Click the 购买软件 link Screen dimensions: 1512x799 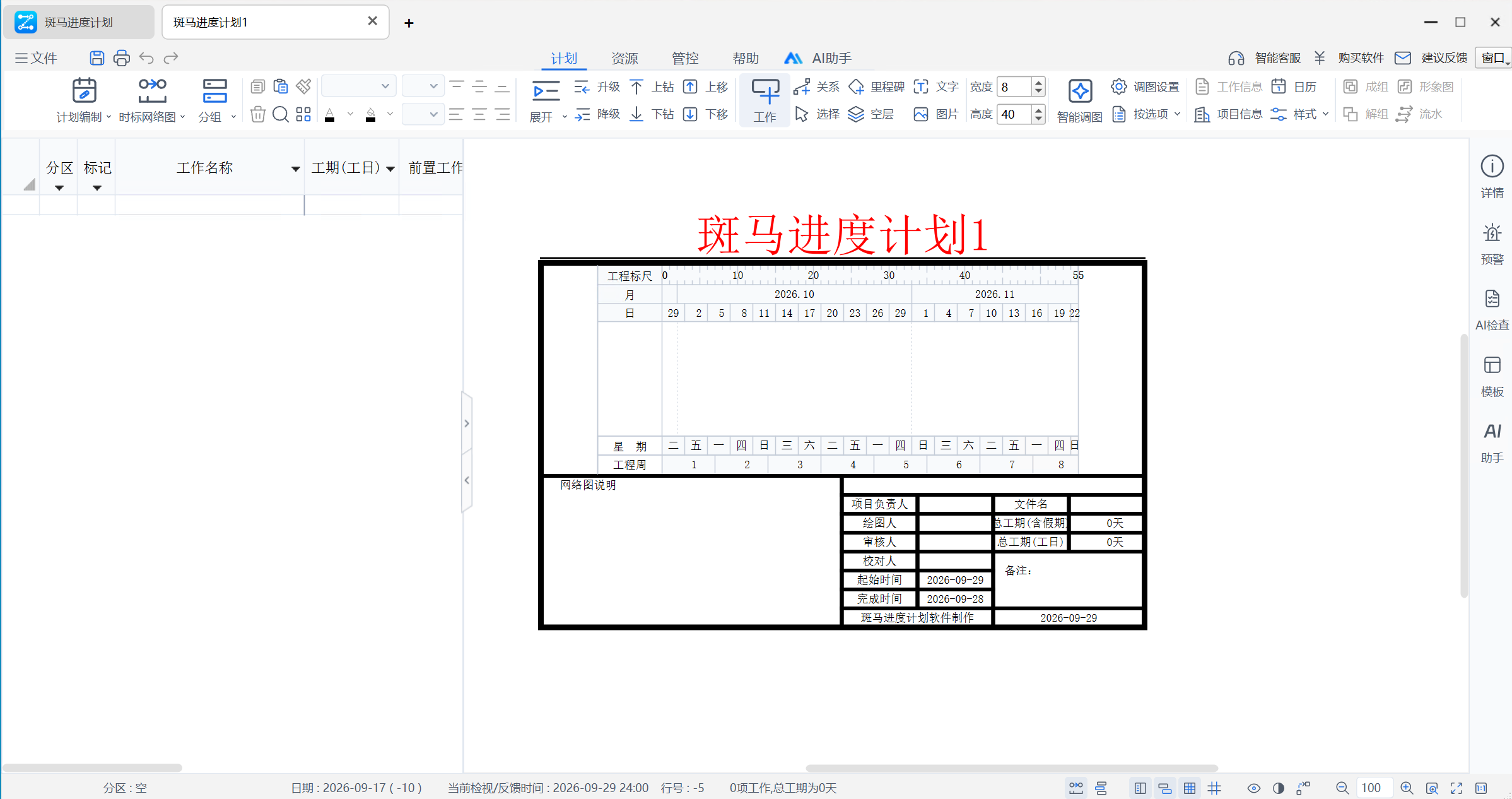1361,58
